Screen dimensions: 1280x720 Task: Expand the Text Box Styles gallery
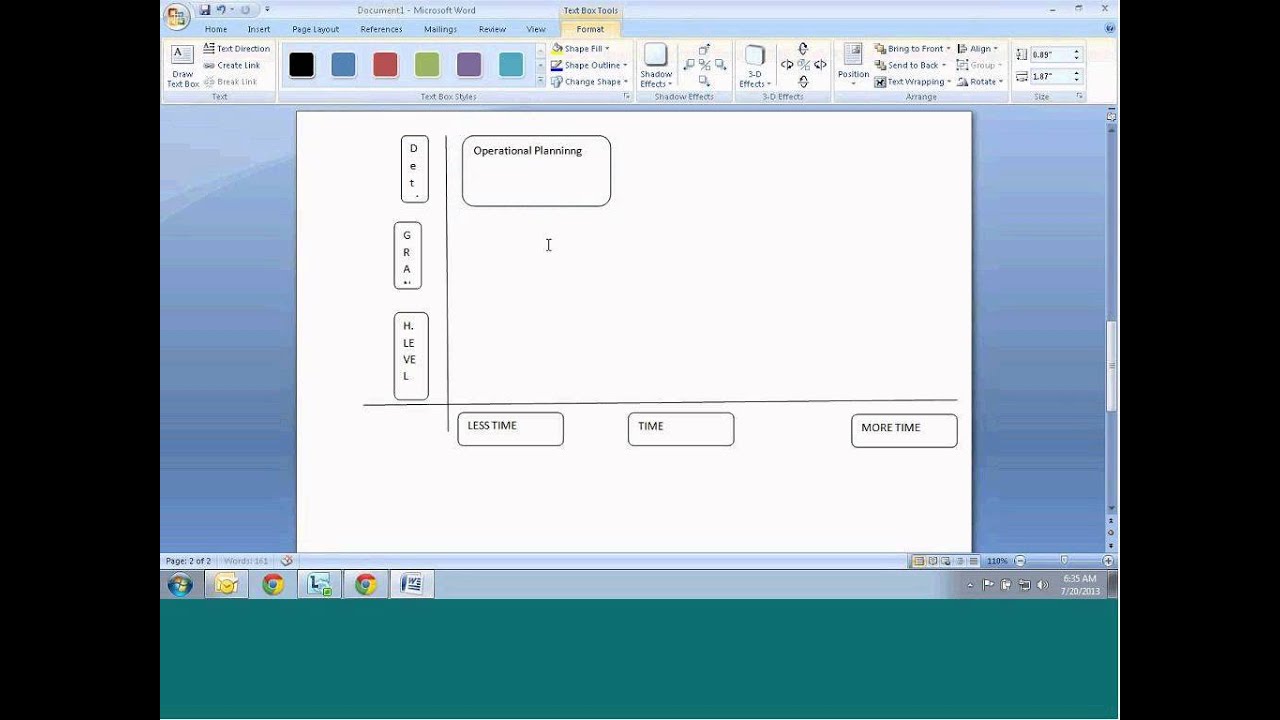coord(540,81)
